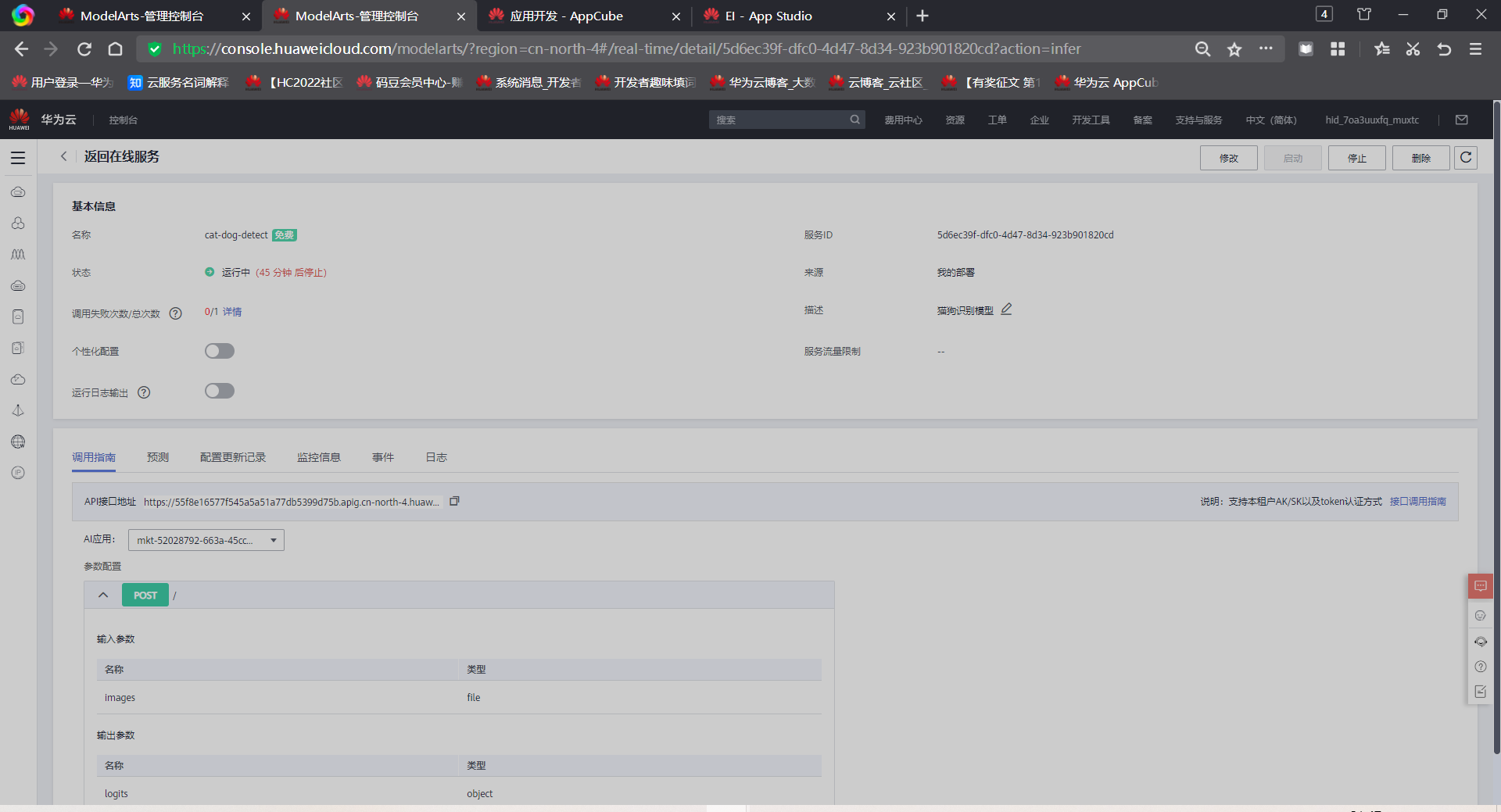1501x812 pixels.
Task: Click the 免费 tag next to cat-dog-detect
Action: coord(285,235)
